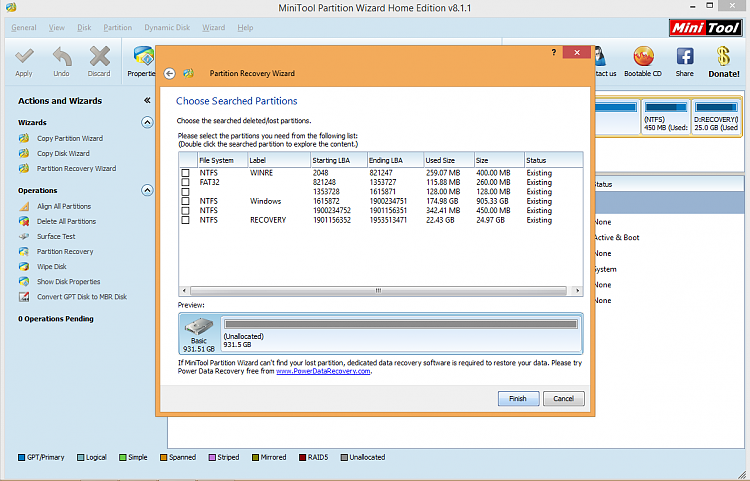Open the Bootable CD icon

coord(643,56)
